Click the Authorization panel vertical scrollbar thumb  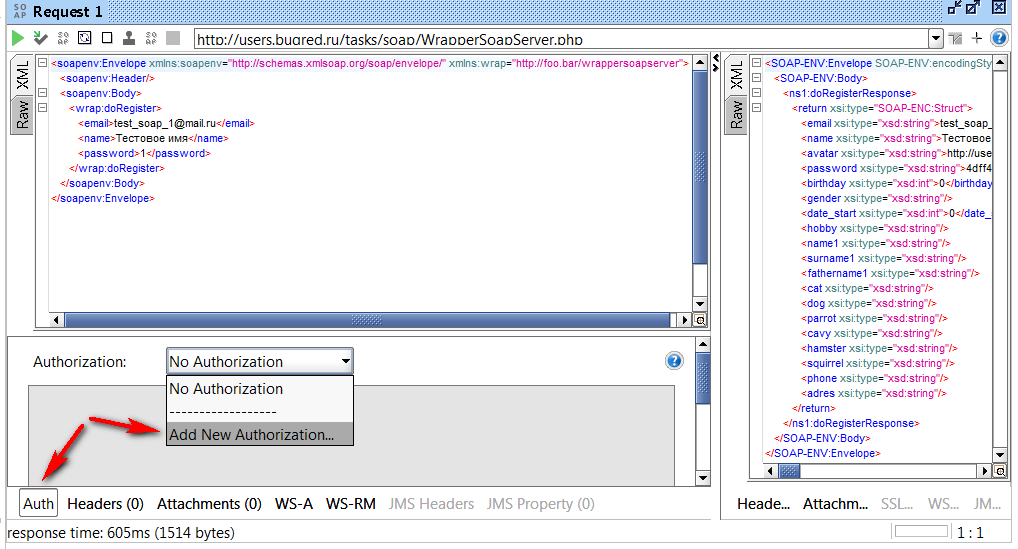702,377
